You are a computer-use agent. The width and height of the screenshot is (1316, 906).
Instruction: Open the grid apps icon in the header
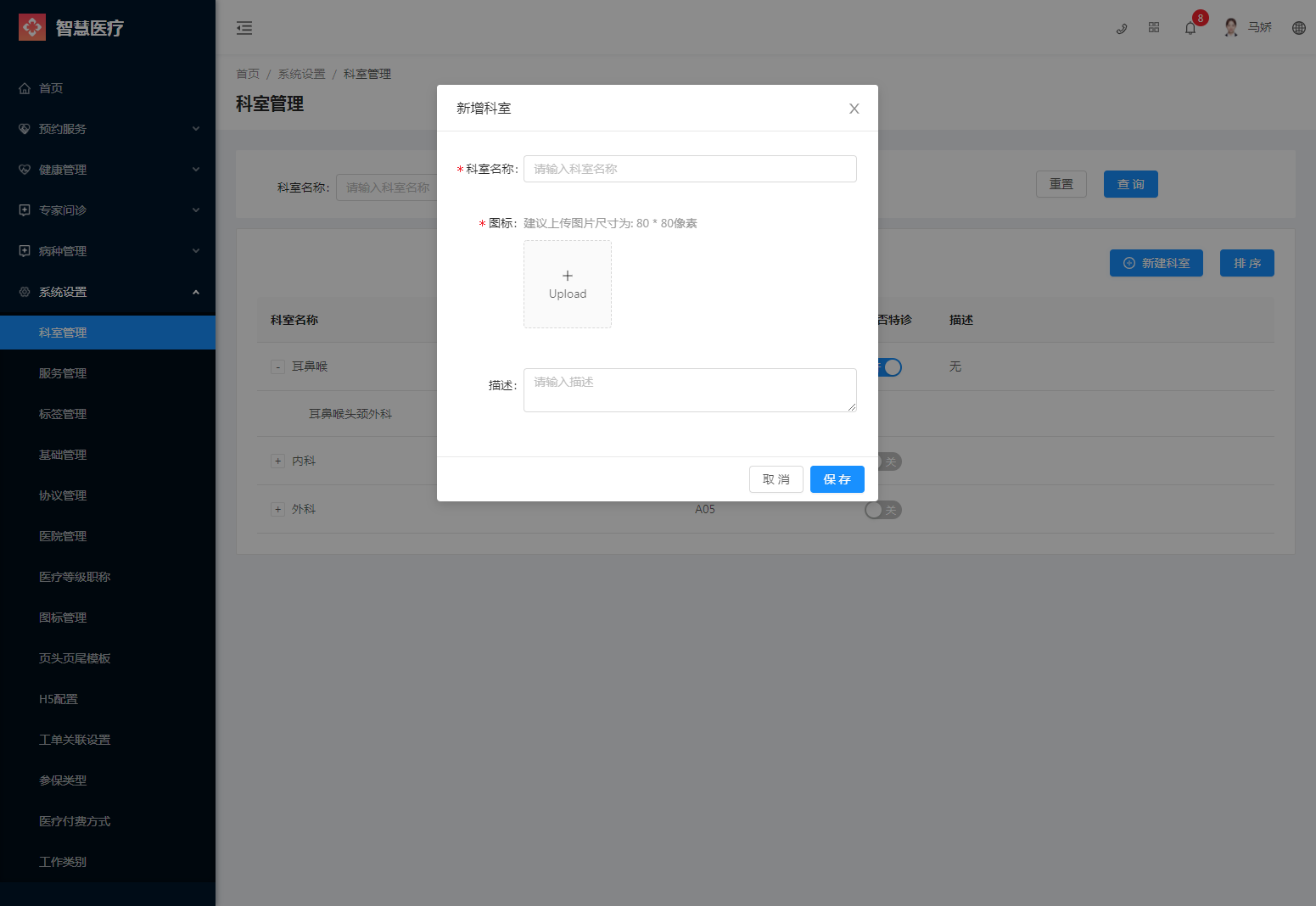click(1154, 28)
